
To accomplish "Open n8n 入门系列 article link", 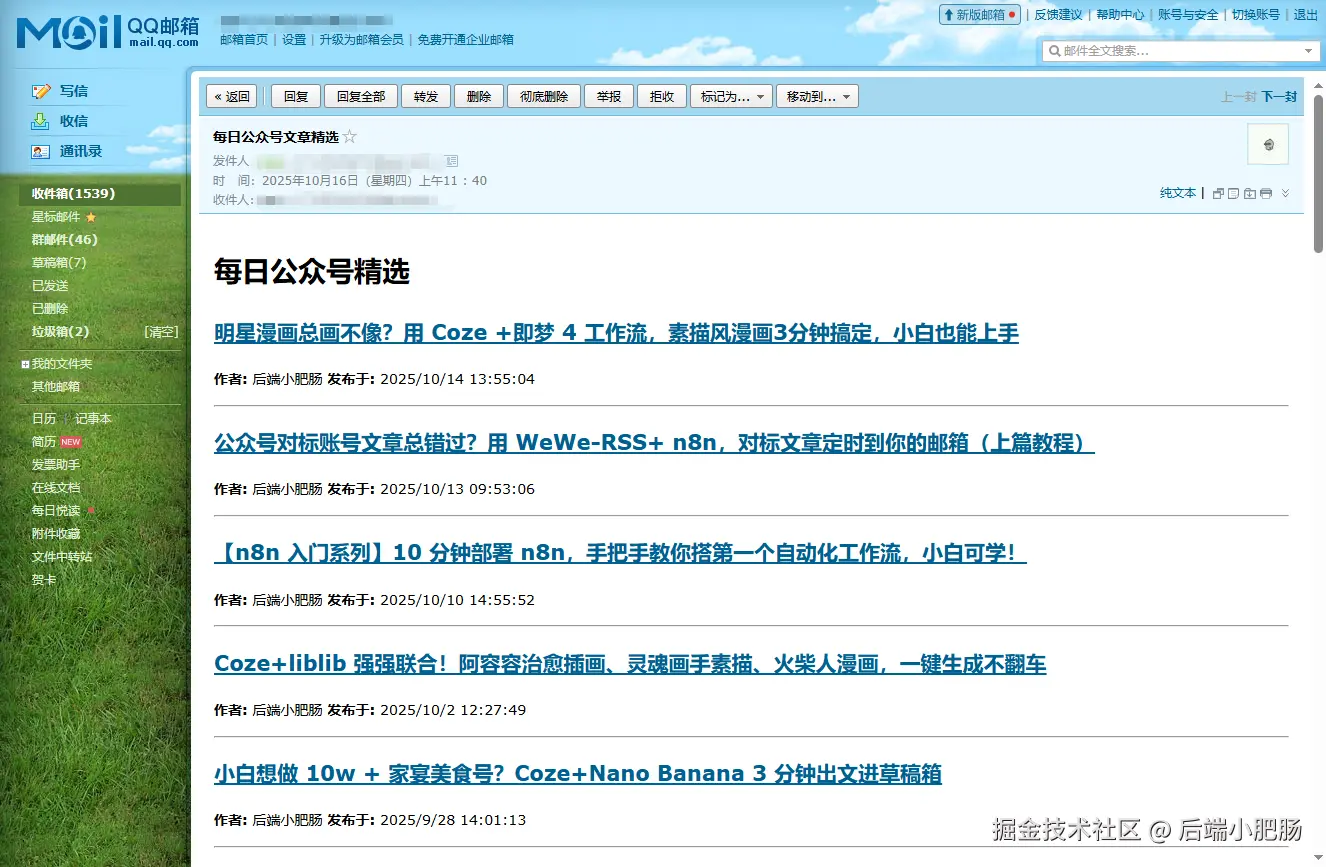I will pos(620,553).
